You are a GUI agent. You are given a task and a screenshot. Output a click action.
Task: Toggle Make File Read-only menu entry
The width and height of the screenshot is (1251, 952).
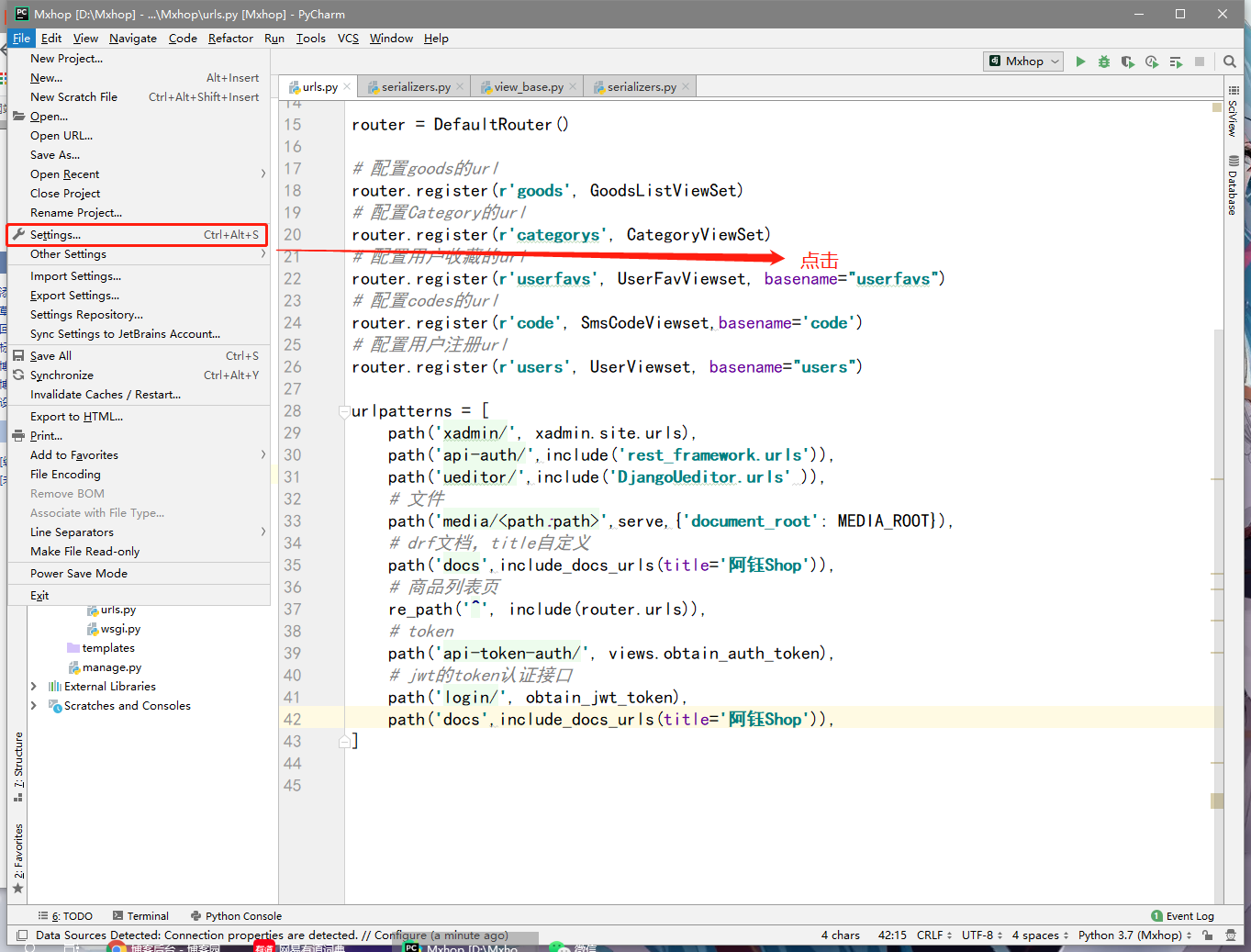click(84, 552)
